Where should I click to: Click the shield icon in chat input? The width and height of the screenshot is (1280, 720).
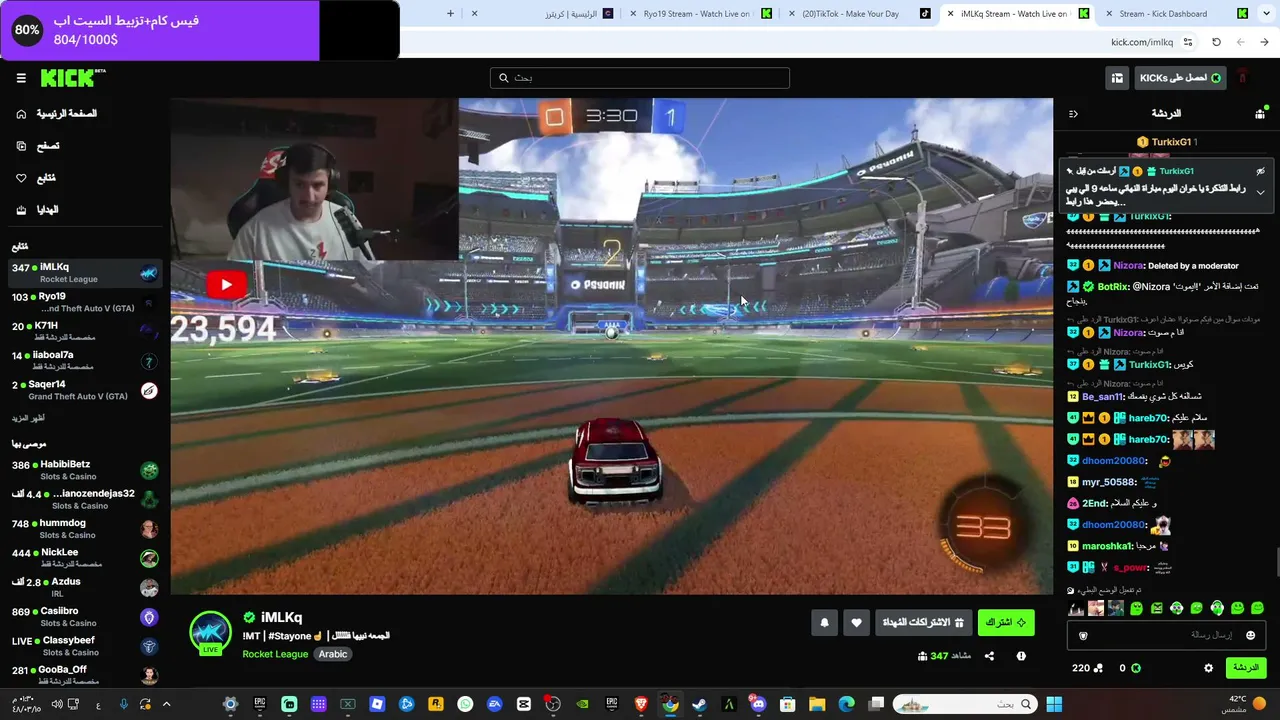tap(1083, 635)
